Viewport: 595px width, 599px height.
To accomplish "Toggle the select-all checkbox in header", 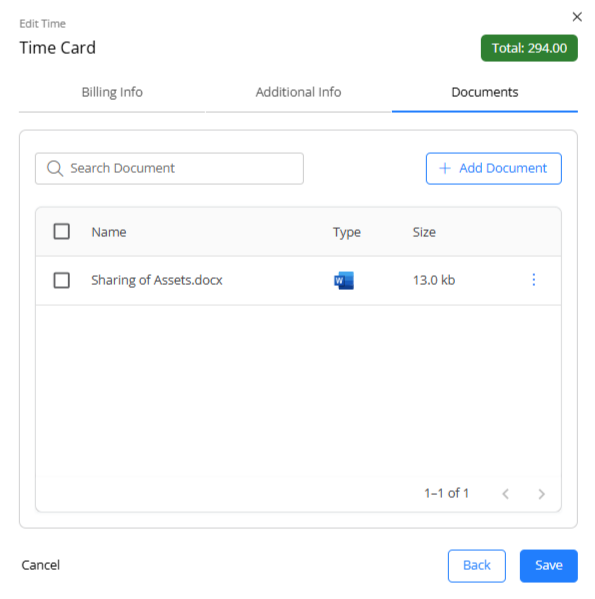I will [x=61, y=232].
